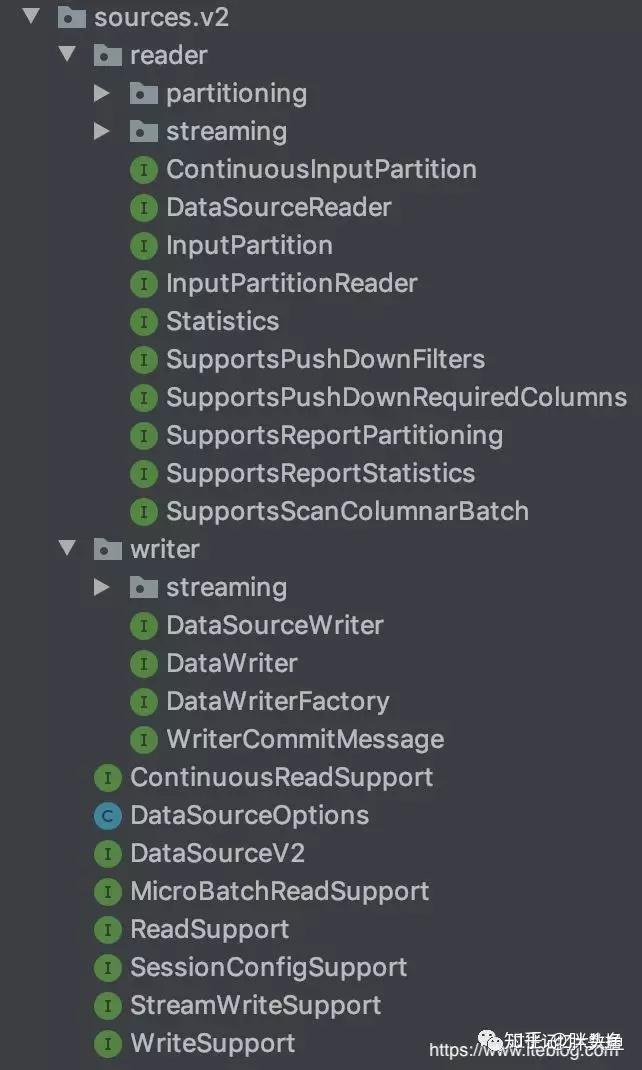Screen dimensions: 642x1070
Task: Click the interface icon beside DataSourceV2
Action: pyautogui.click(x=107, y=854)
